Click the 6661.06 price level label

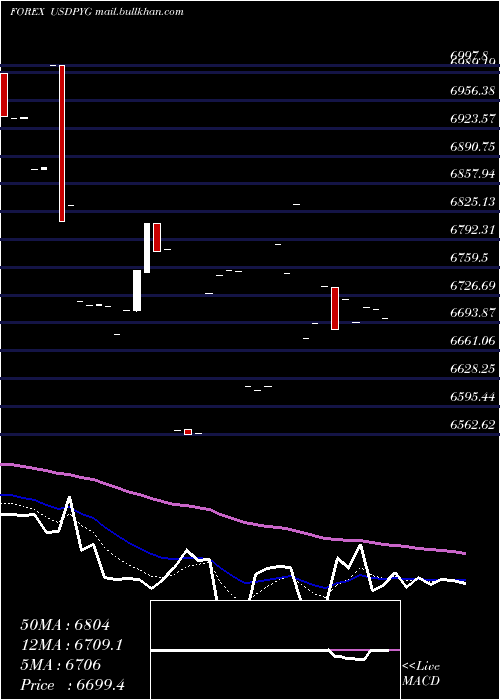coord(472,341)
